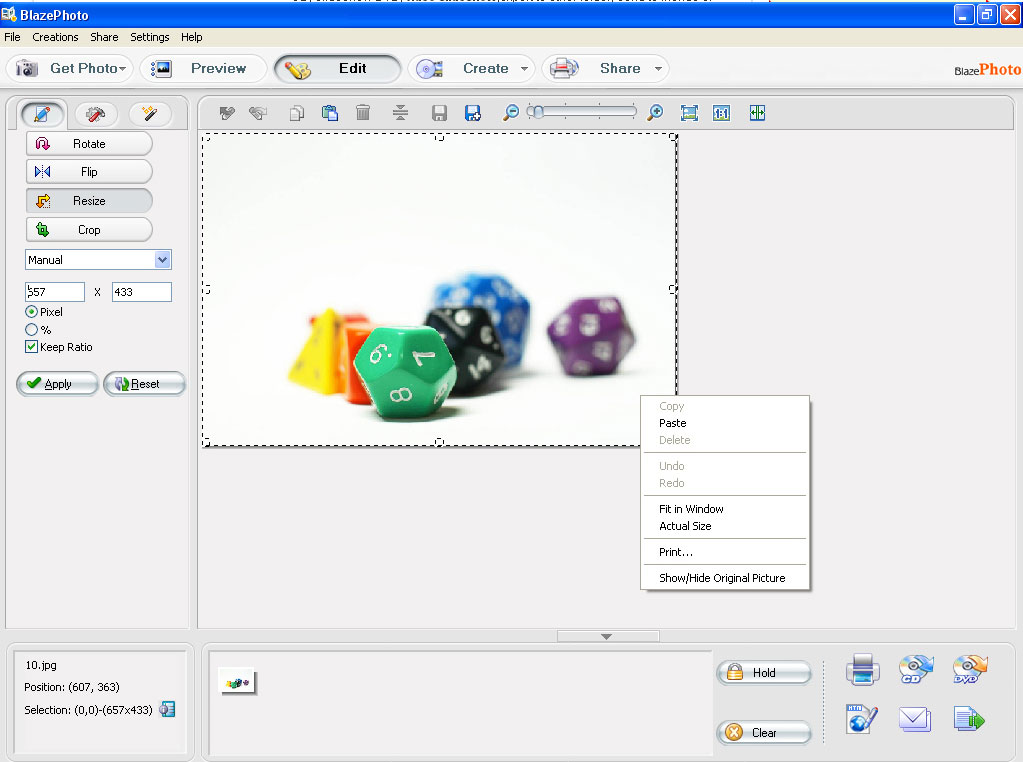The width and height of the screenshot is (1023, 762).
Task: Open the Share menu in menu bar
Action: (104, 37)
